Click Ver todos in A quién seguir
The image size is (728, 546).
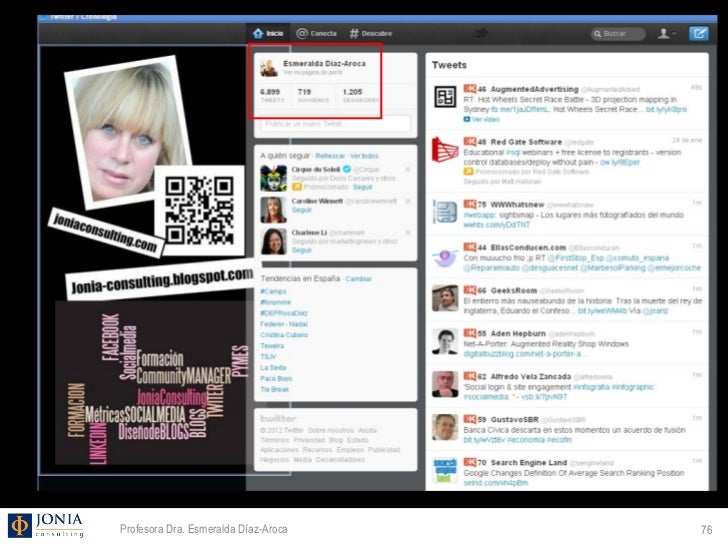tap(364, 156)
